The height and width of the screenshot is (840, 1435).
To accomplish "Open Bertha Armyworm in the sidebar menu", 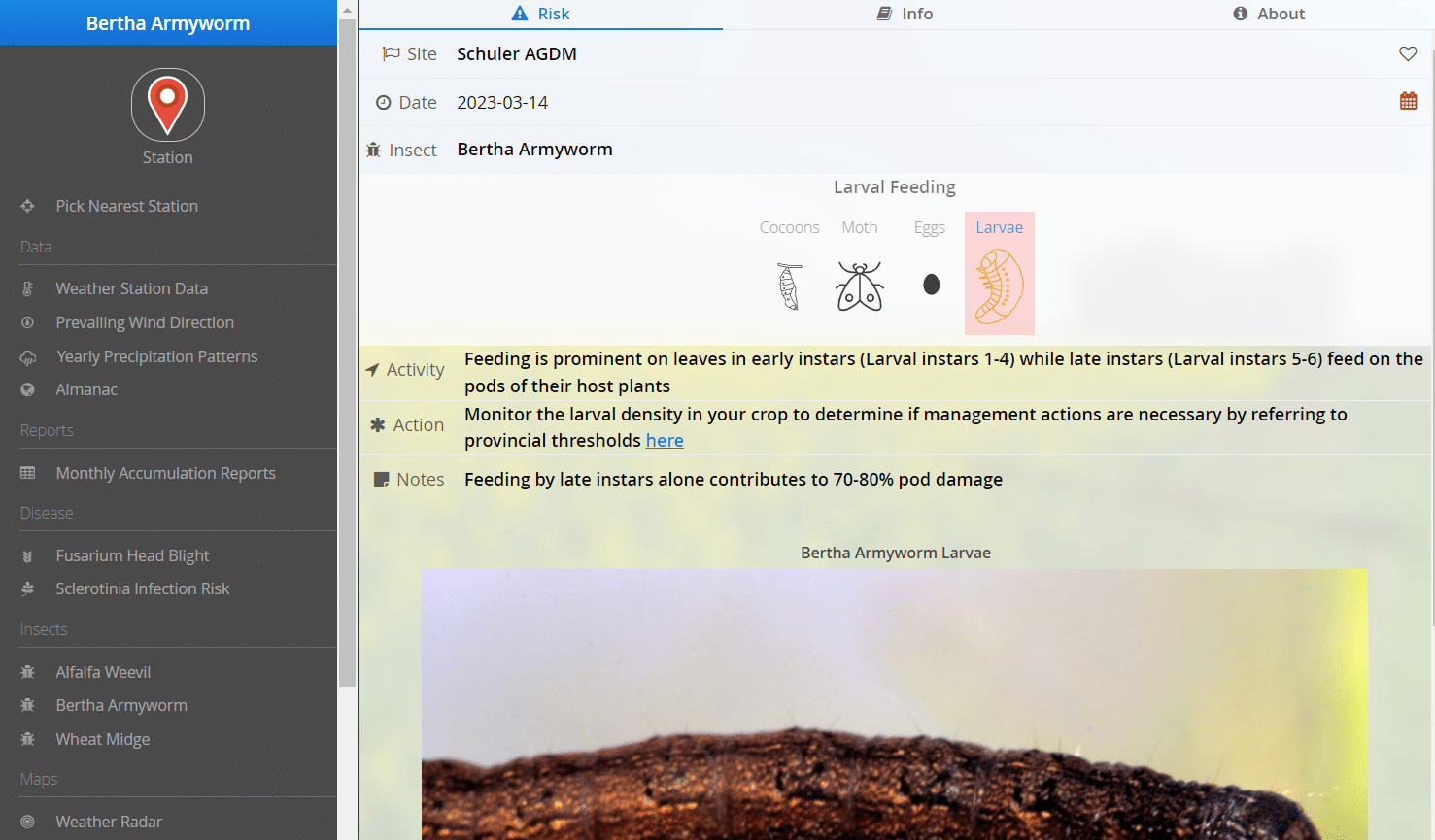I will coord(121,705).
